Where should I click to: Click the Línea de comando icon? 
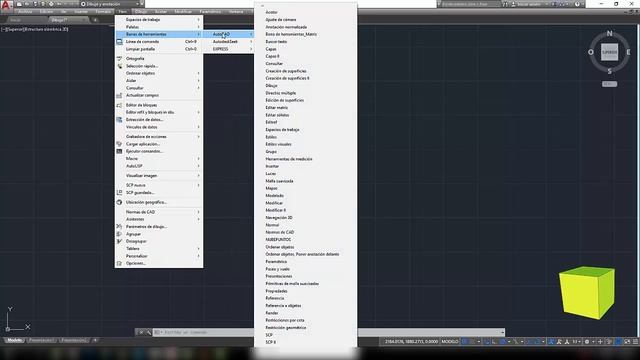[119, 42]
